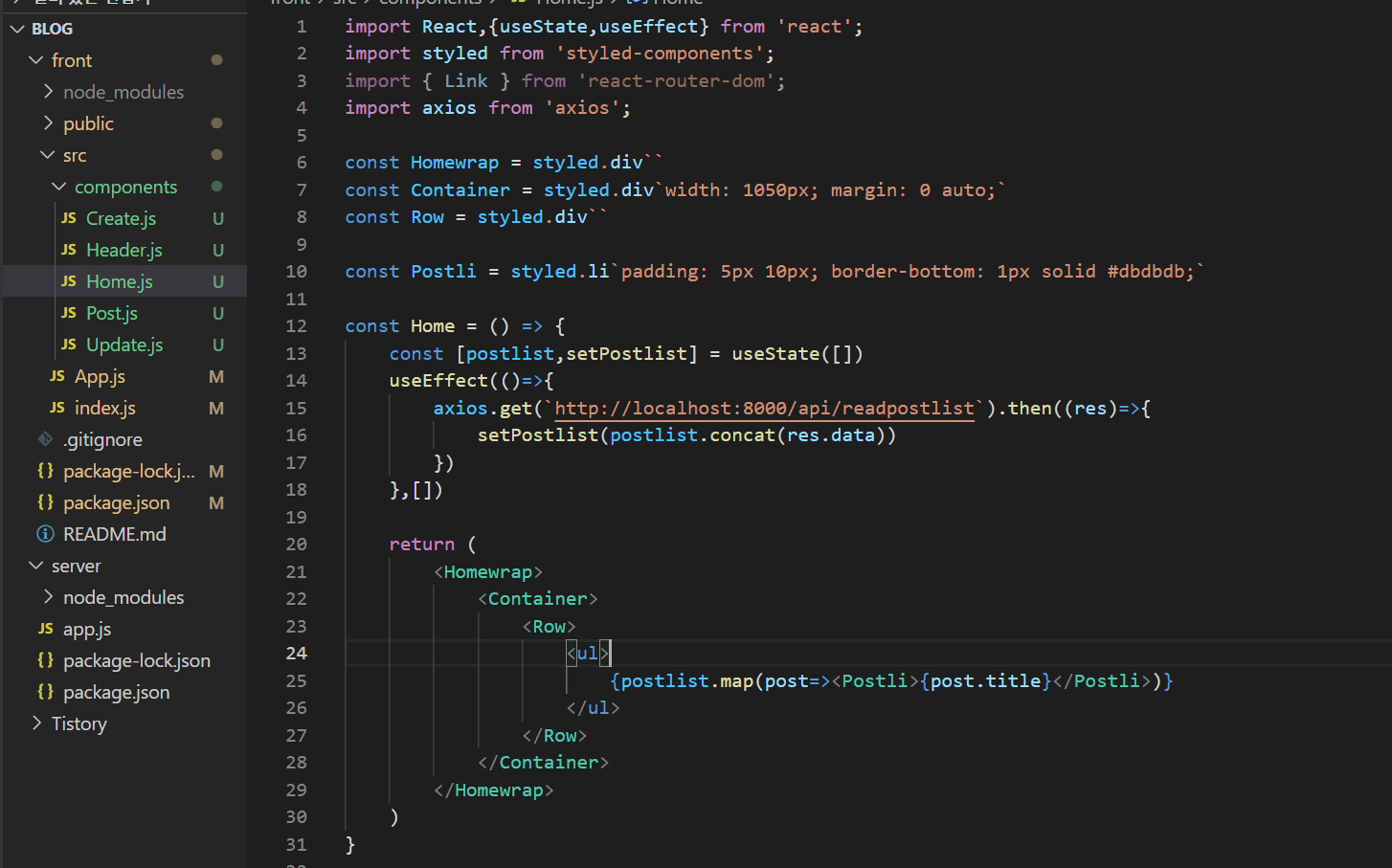Open package-lock.json in server folder
The width and height of the screenshot is (1392, 868).
click(137, 660)
